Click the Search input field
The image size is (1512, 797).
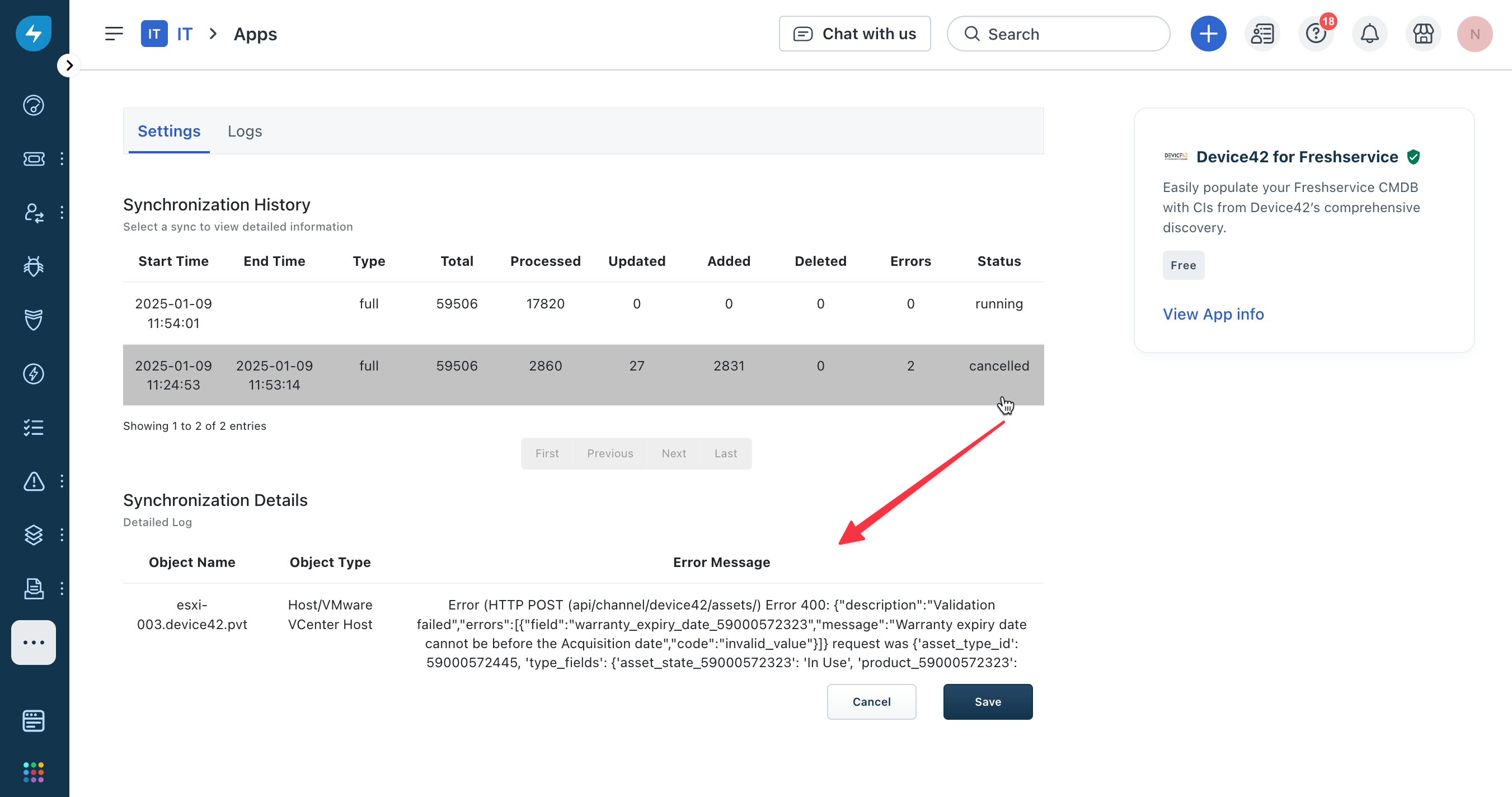(x=1058, y=34)
